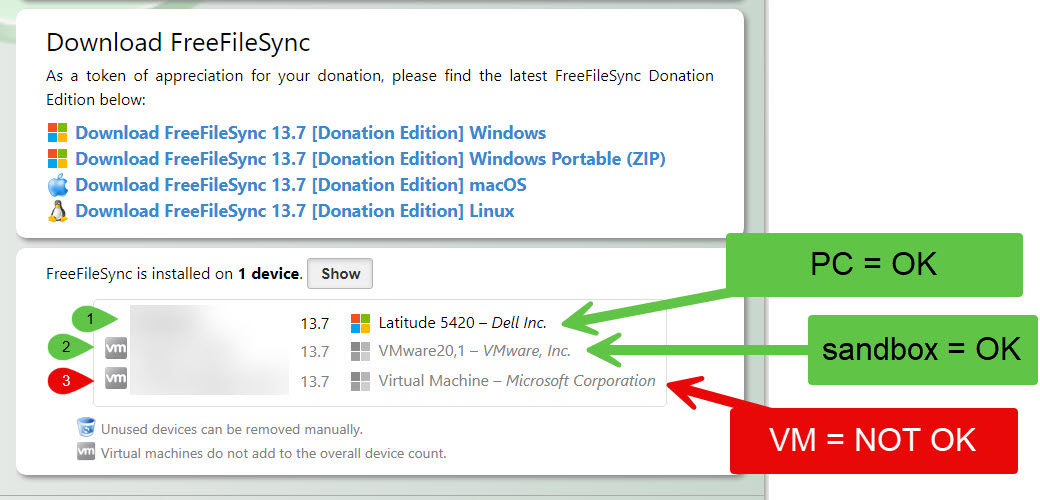
Task: Click version 13.7 in the VMware20,1 row
Action: tap(314, 352)
